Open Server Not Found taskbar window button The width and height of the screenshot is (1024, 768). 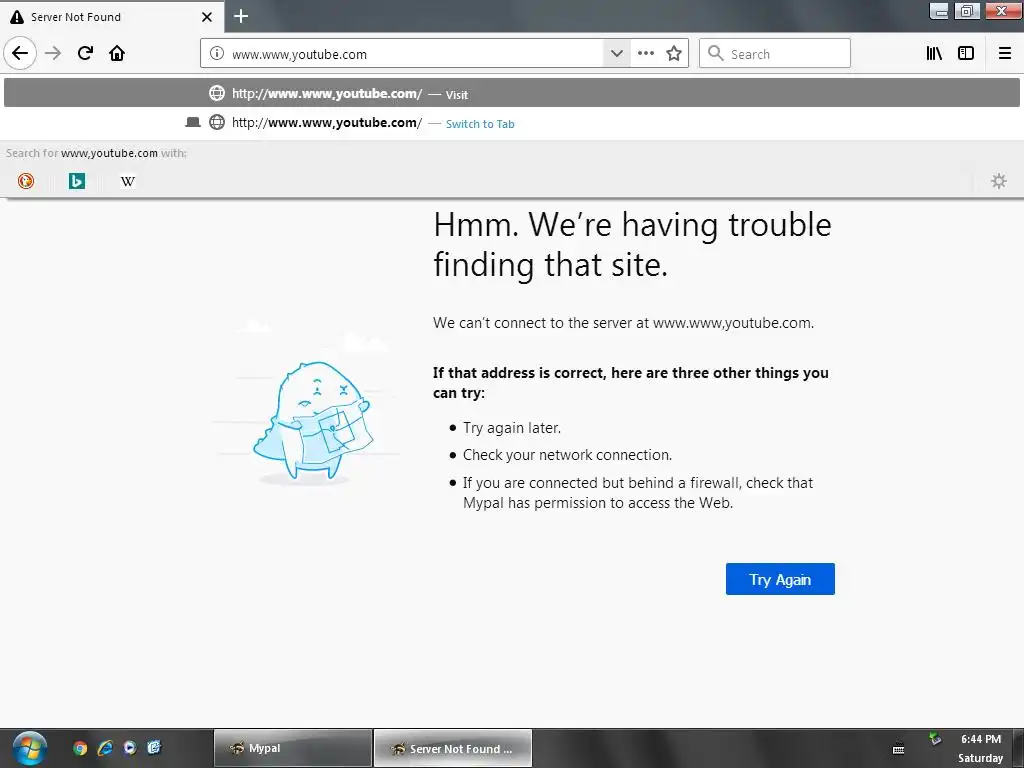453,748
